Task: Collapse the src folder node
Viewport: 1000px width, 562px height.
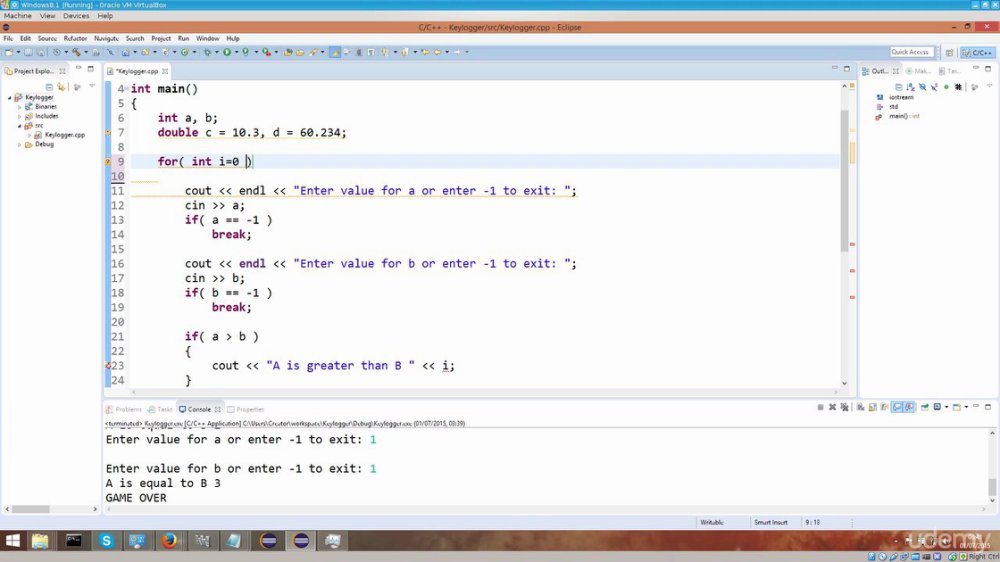Action: coord(20,126)
